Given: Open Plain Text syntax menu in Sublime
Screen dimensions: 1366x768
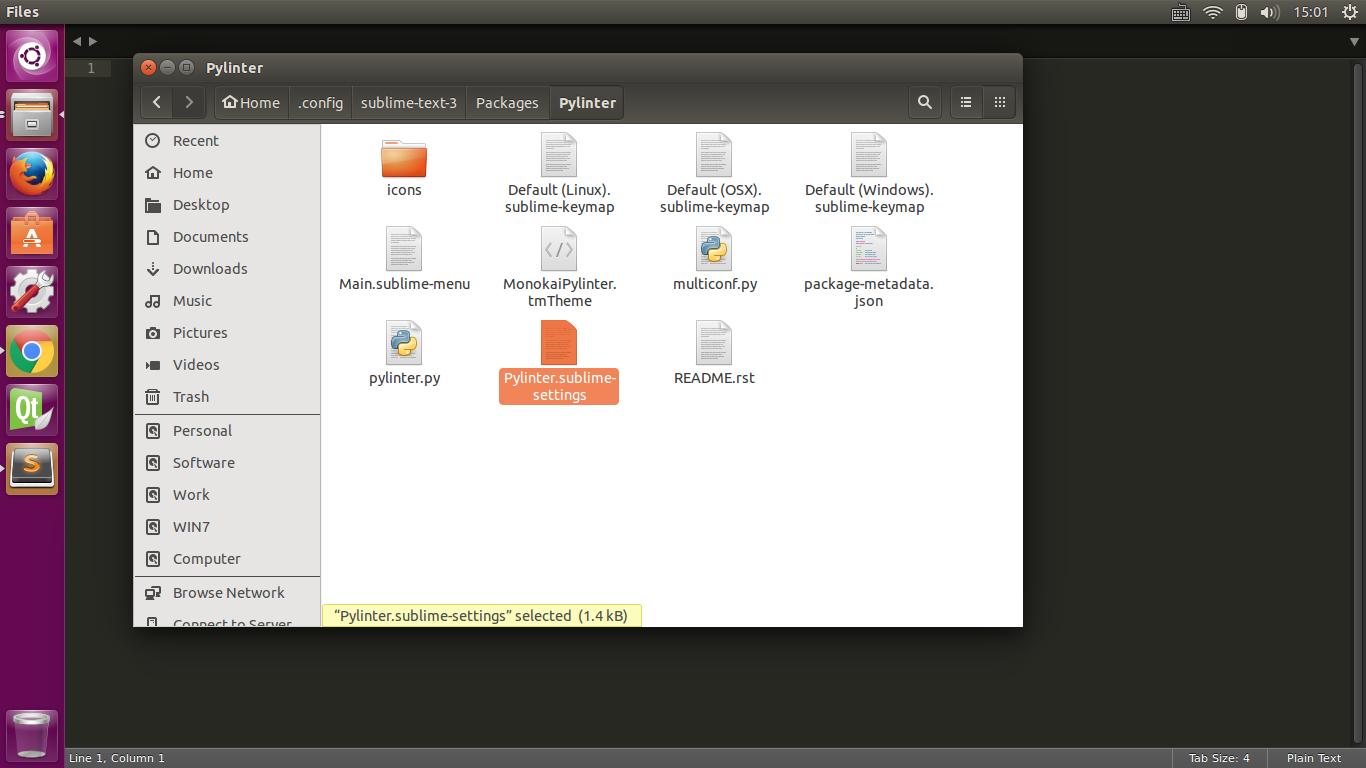Looking at the screenshot, I should (1314, 758).
